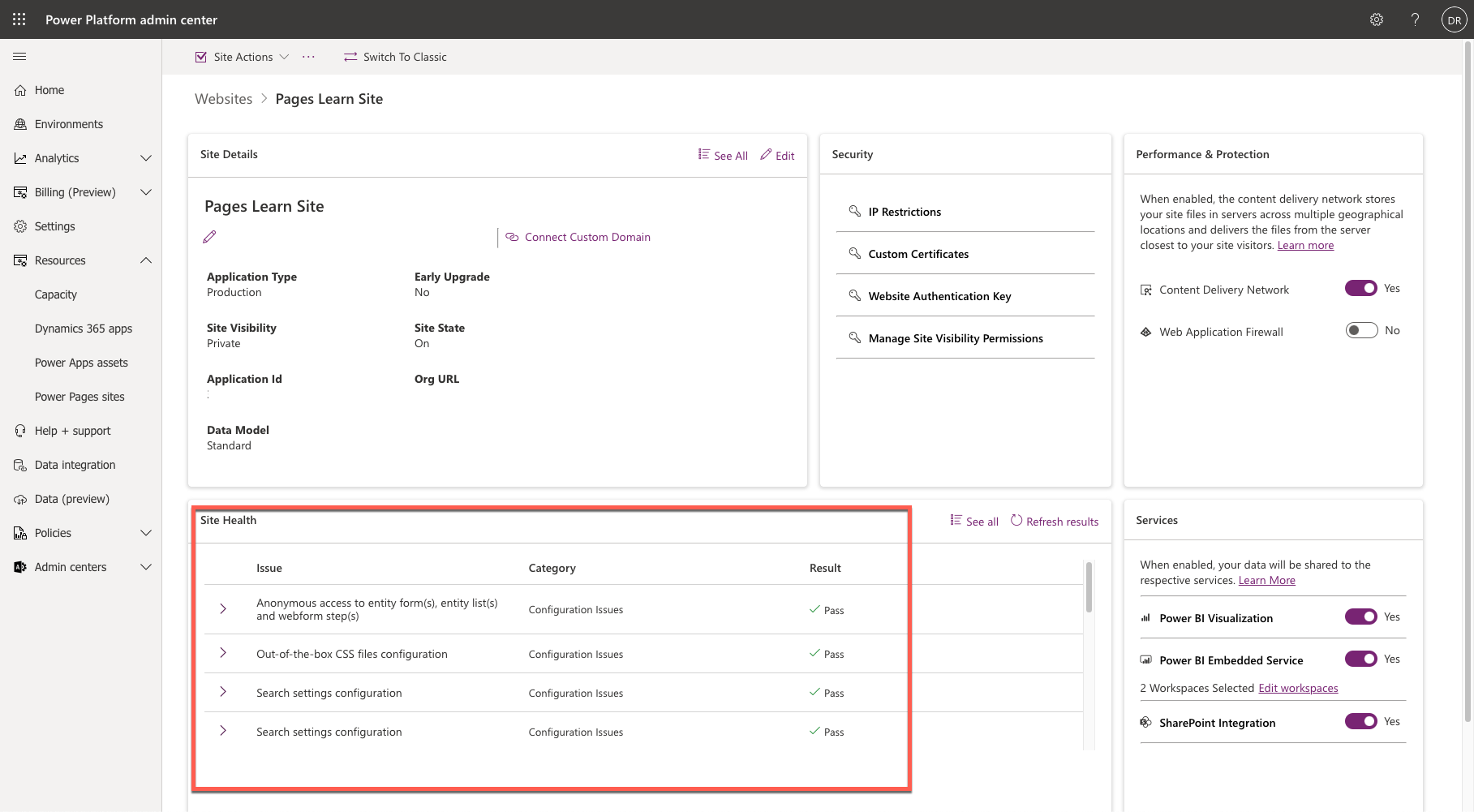Image resolution: width=1474 pixels, height=812 pixels.
Task: Turn off SharePoint Integration toggle
Action: [x=1361, y=721]
